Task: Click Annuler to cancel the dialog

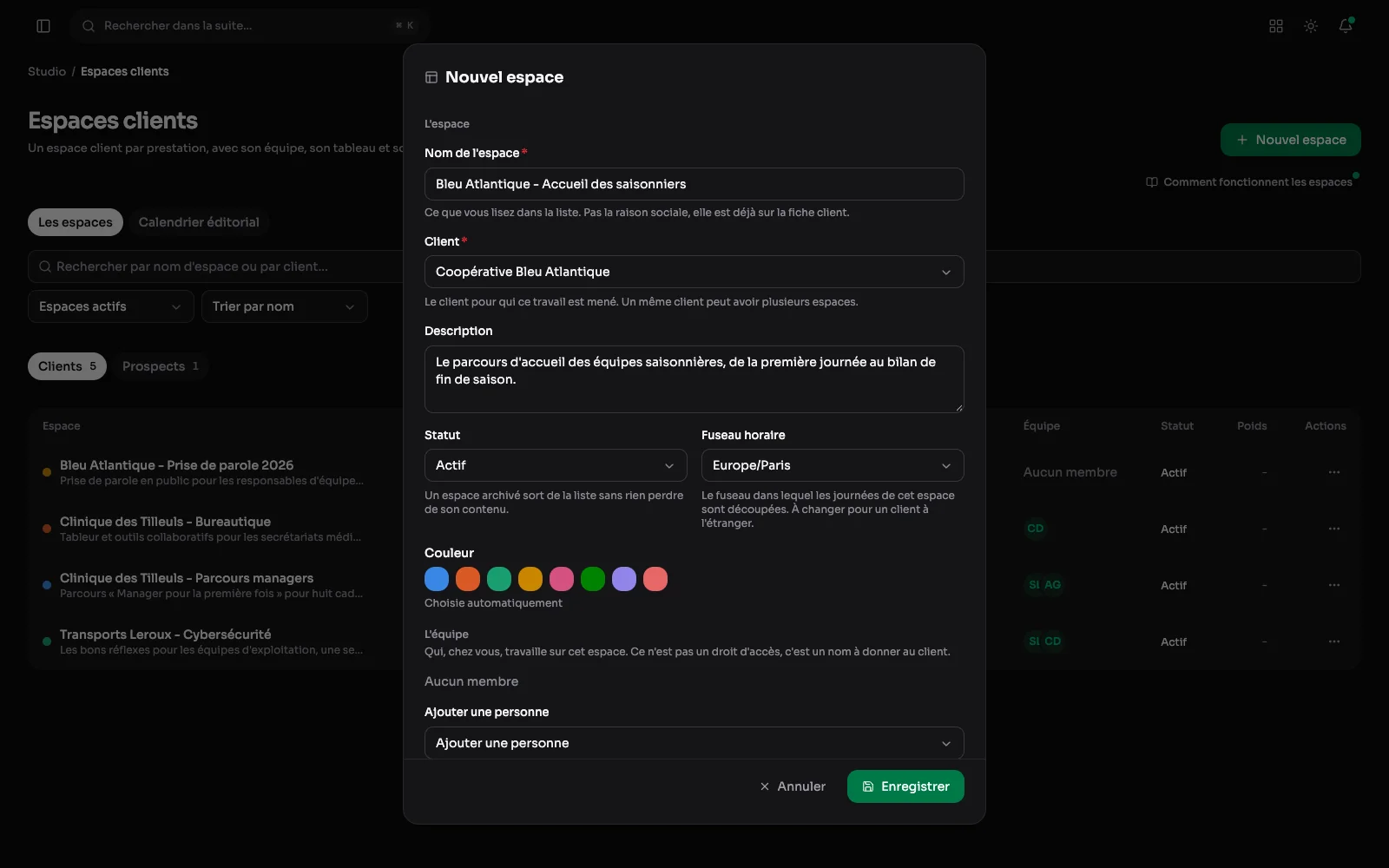Action: [793, 786]
